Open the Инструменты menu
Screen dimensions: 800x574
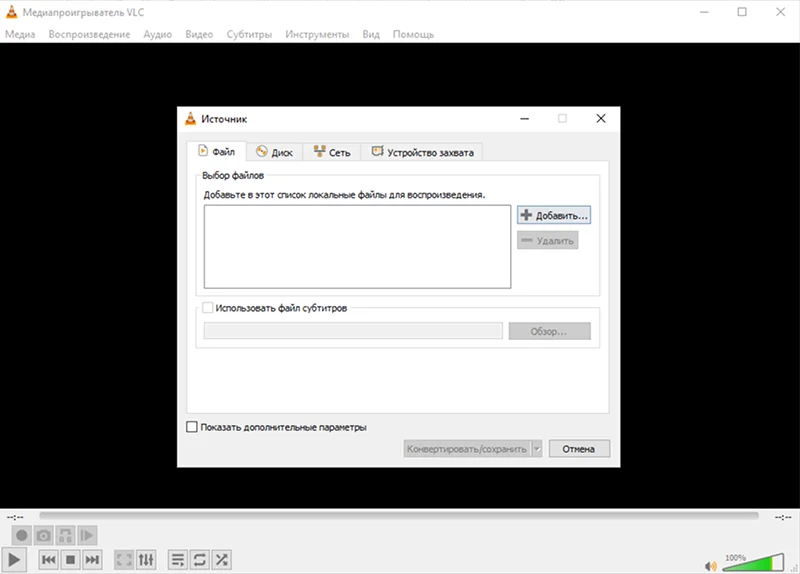pyautogui.click(x=317, y=34)
